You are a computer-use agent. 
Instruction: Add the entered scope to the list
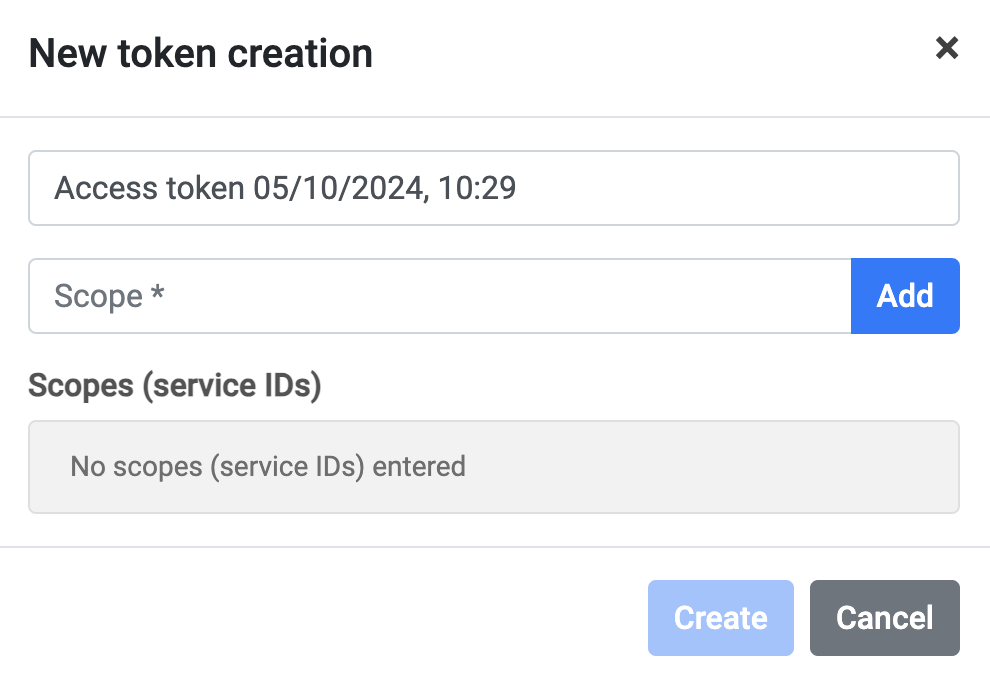pyautogui.click(x=904, y=296)
